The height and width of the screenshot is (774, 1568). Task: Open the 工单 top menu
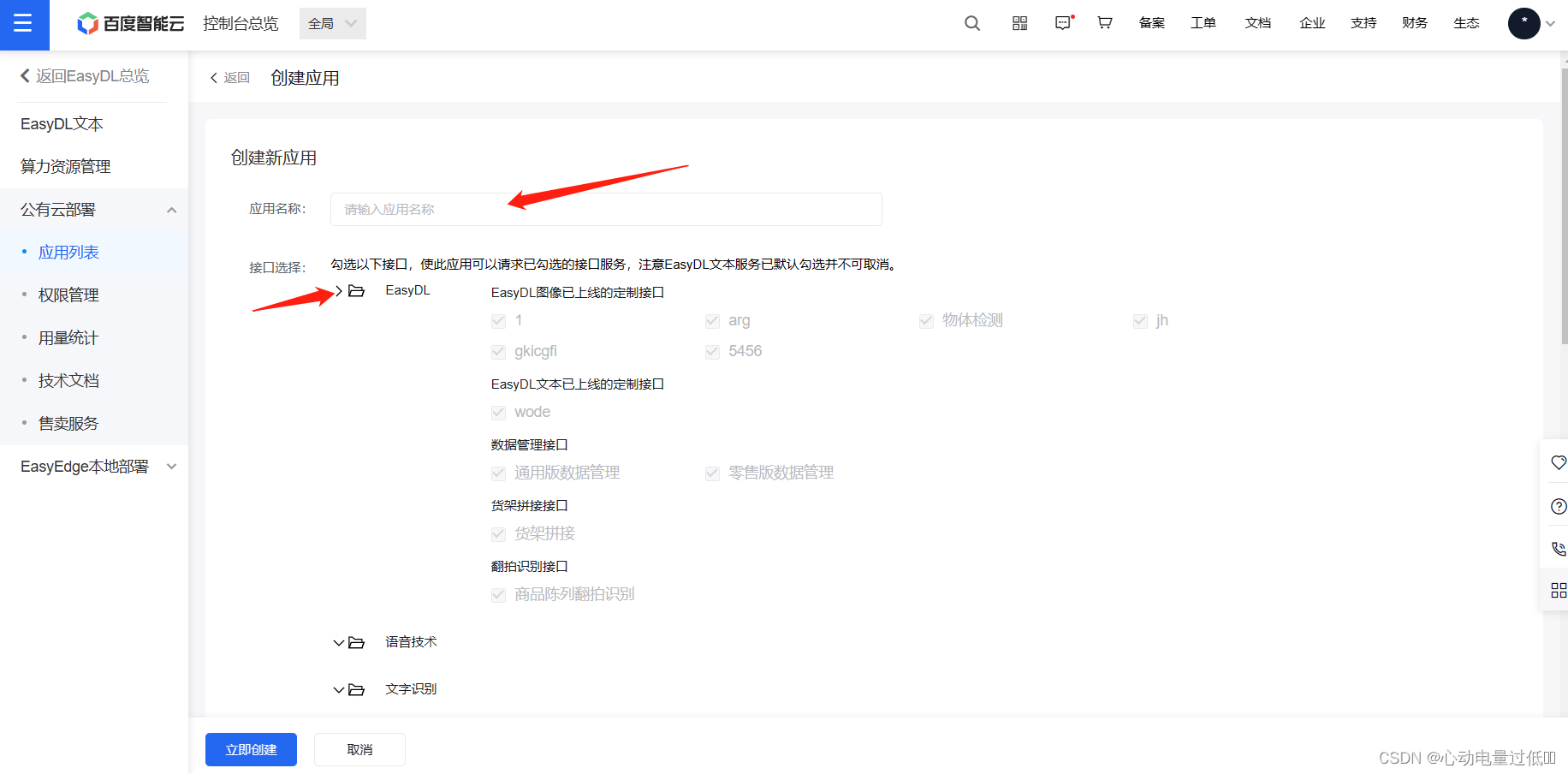tap(1203, 23)
